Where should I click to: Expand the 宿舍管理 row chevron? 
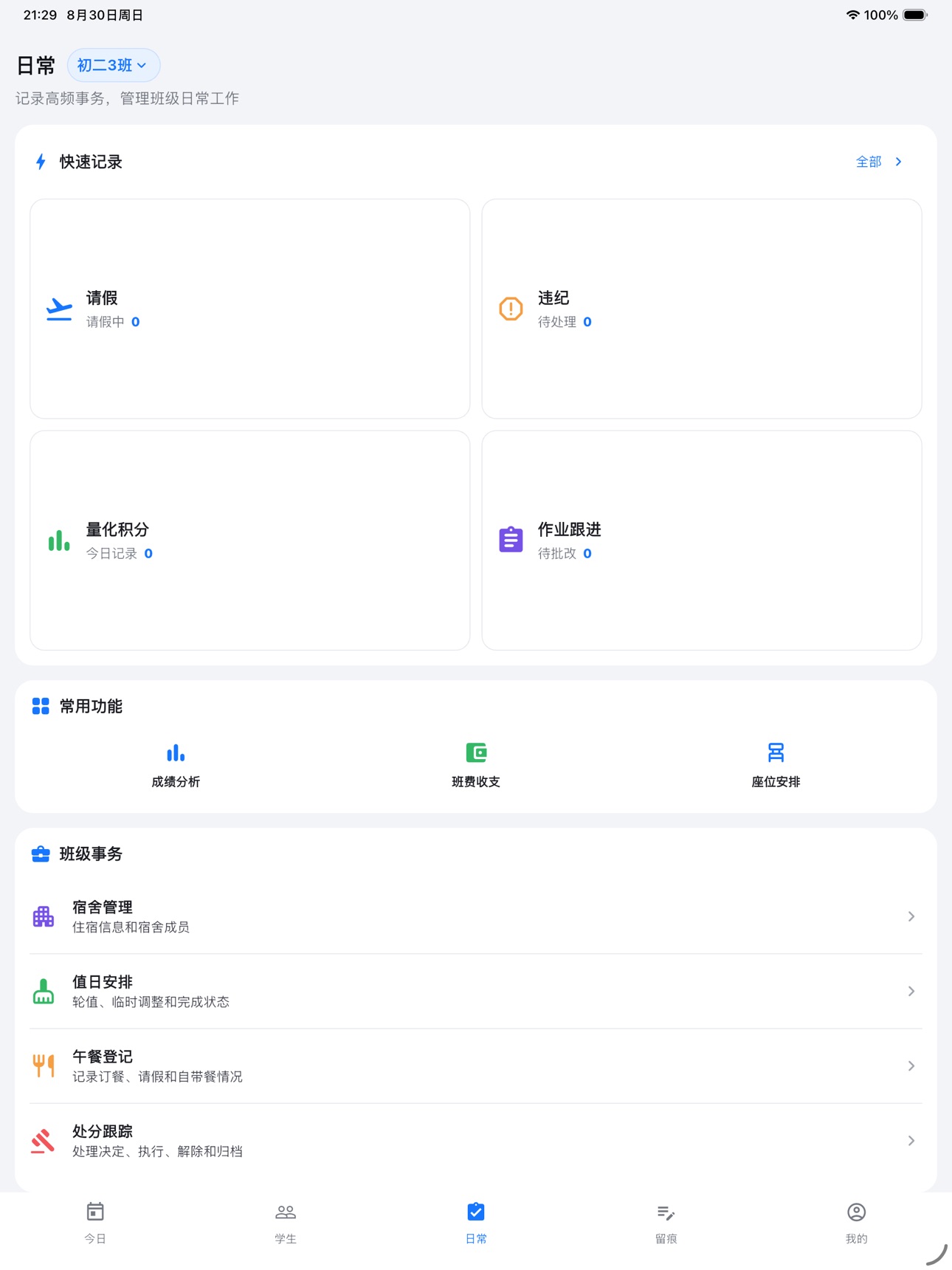[x=911, y=916]
